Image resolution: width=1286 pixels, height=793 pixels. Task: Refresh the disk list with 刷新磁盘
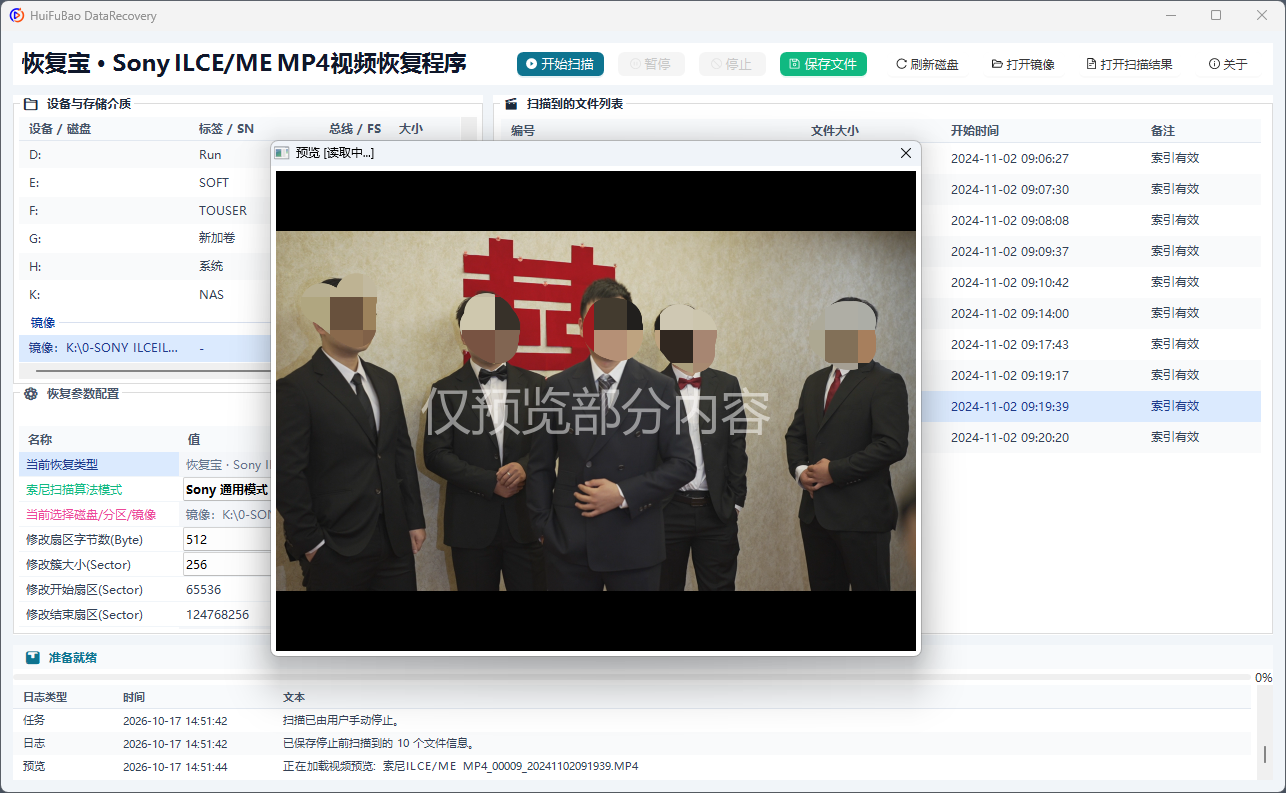[x=927, y=64]
